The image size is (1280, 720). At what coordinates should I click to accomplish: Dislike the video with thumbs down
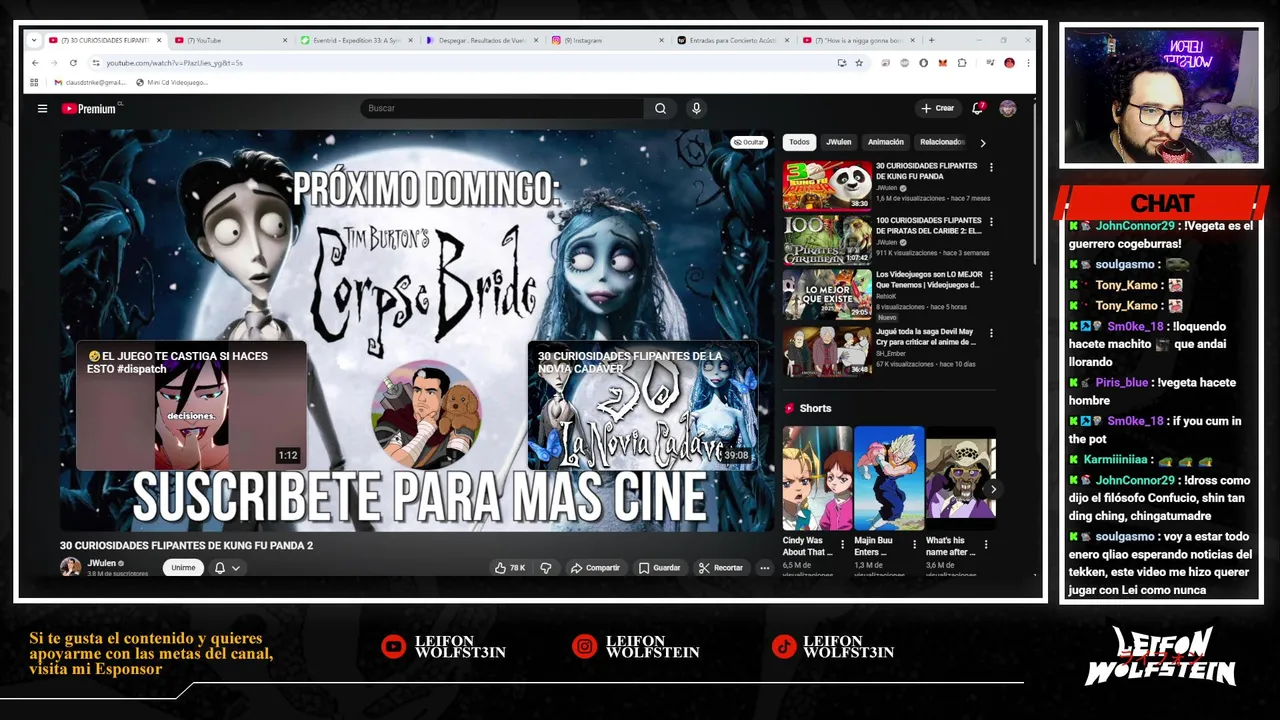pyautogui.click(x=546, y=568)
